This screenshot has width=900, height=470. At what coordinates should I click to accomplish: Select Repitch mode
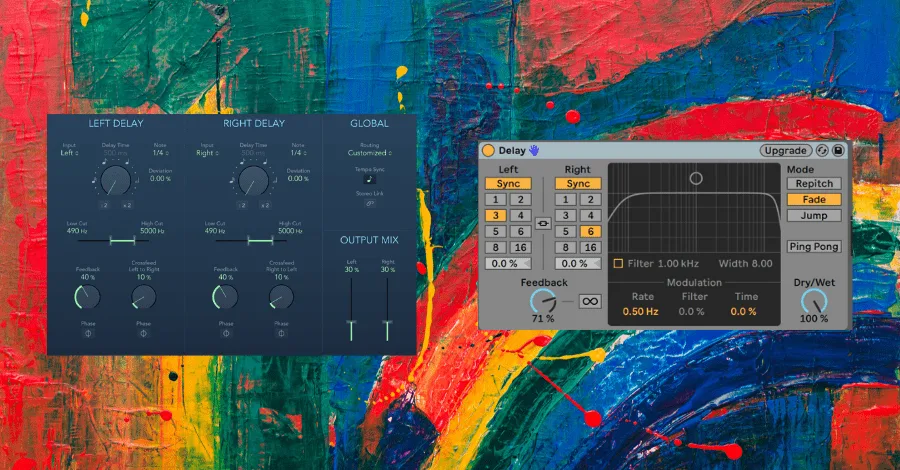pyautogui.click(x=814, y=184)
